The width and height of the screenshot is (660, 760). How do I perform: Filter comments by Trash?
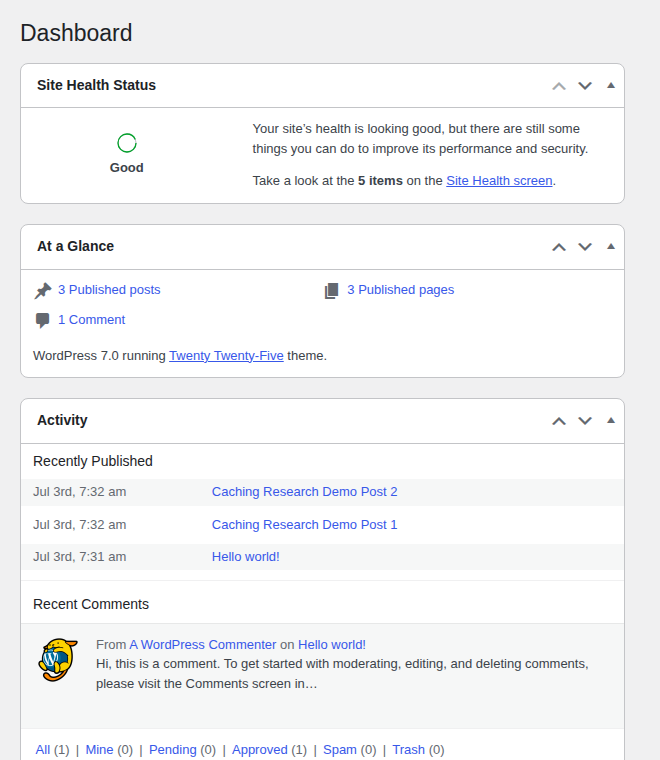[x=409, y=750]
